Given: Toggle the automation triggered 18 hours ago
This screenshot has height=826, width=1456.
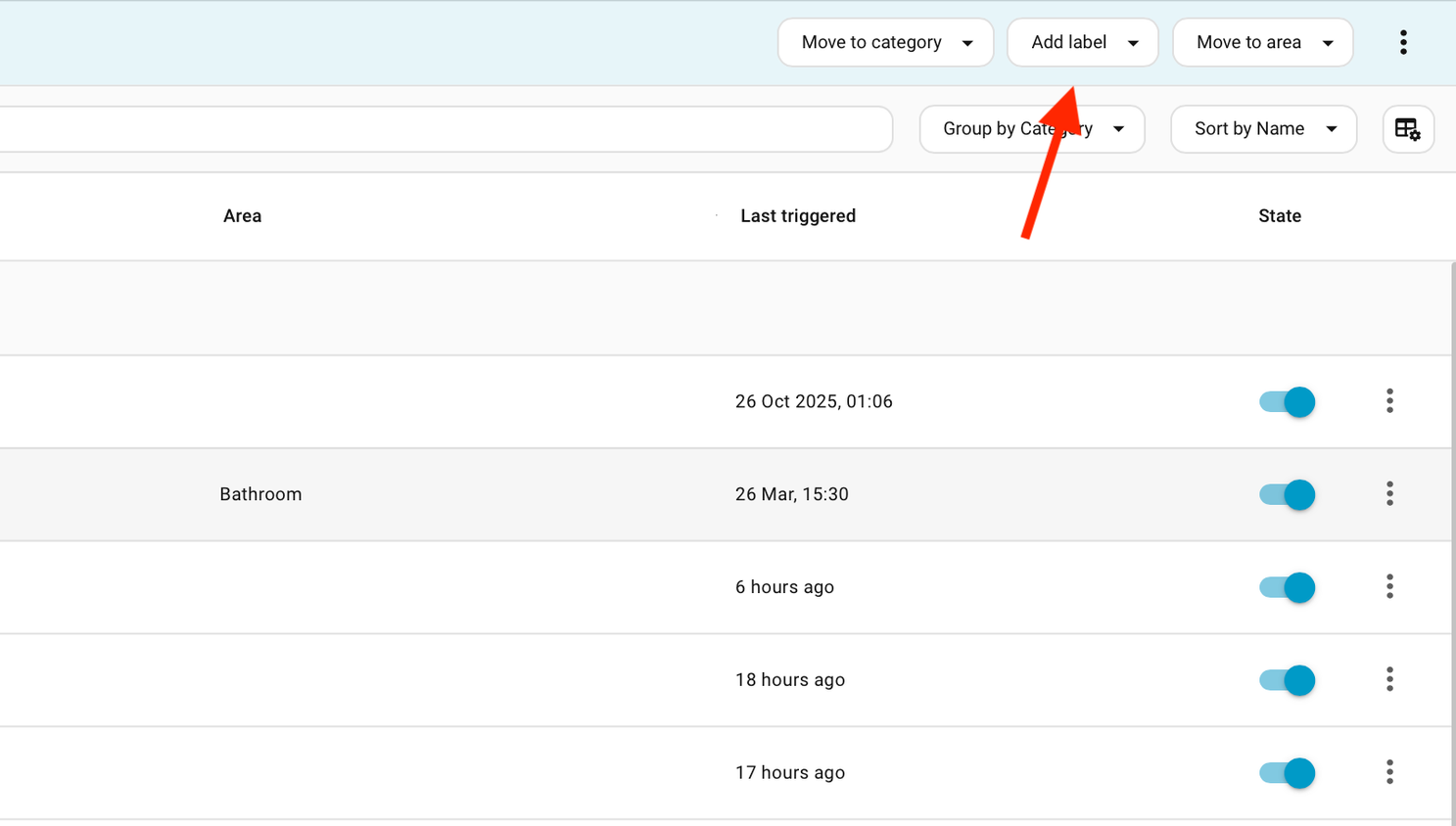Looking at the screenshot, I should (x=1287, y=680).
